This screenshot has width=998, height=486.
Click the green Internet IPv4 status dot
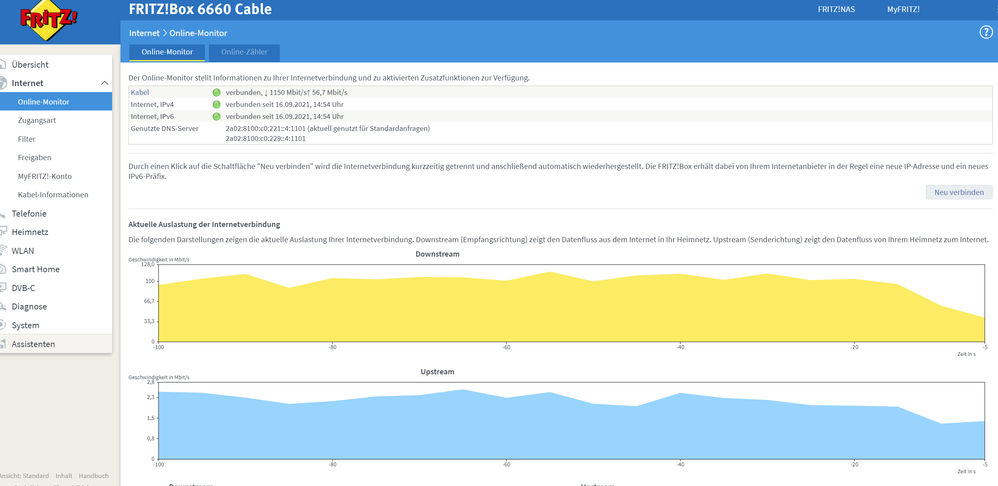216,104
